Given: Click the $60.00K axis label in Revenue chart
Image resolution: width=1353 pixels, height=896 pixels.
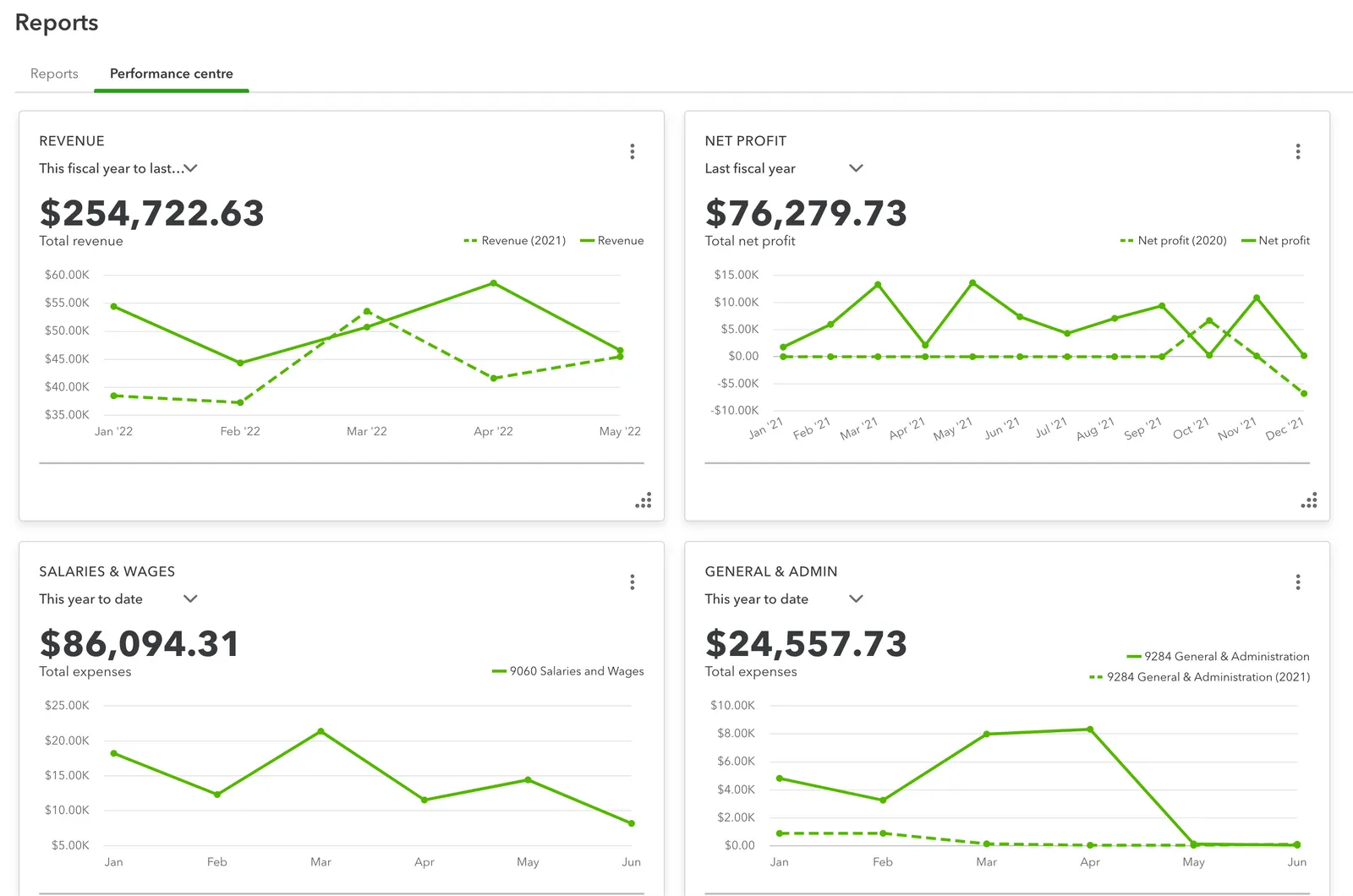Looking at the screenshot, I should [67, 275].
